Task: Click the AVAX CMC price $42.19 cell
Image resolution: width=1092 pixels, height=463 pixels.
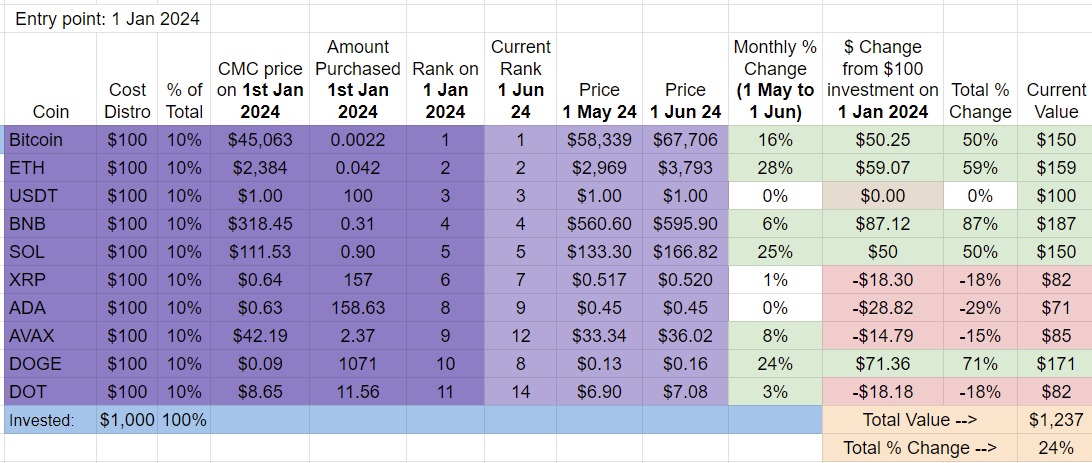Action: [260, 336]
